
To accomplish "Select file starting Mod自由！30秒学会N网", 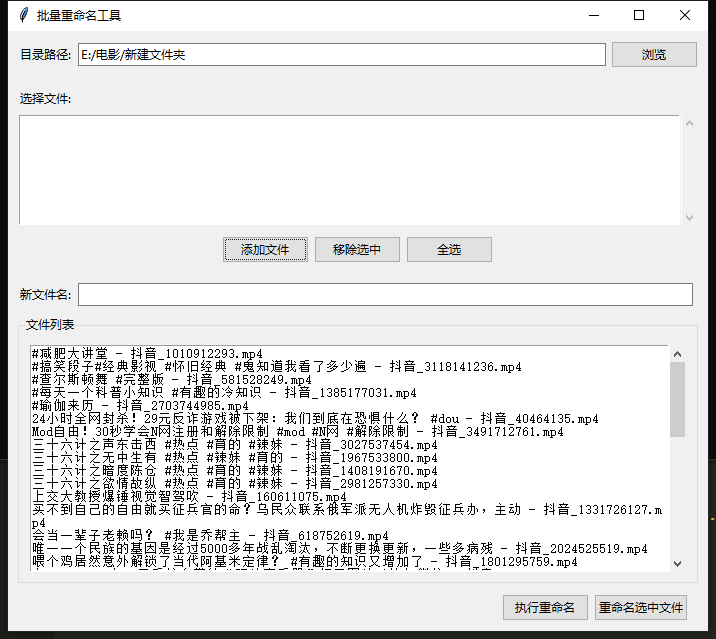I will (x=297, y=432).
